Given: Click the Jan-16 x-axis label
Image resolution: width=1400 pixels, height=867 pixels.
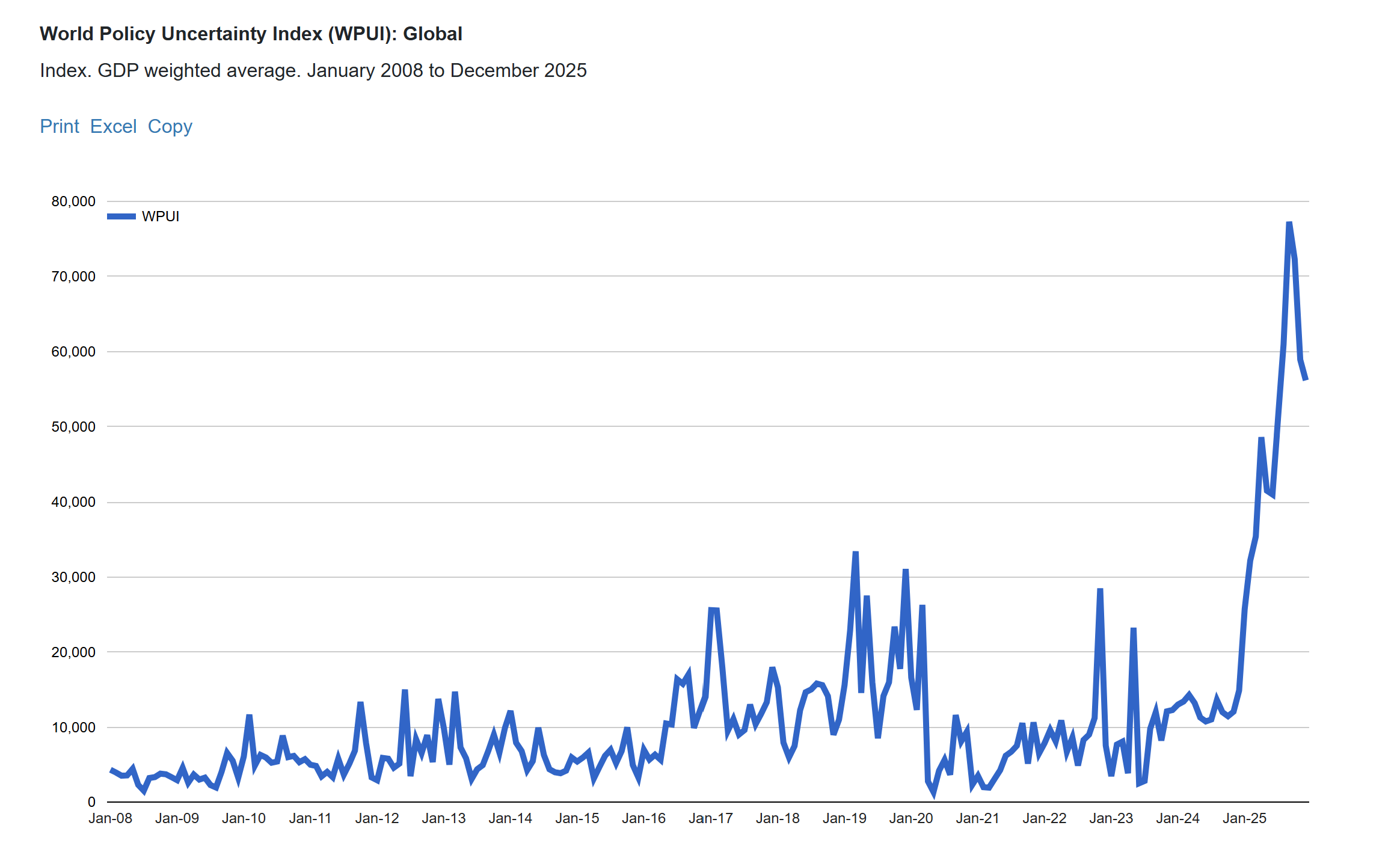Looking at the screenshot, I should point(643,818).
